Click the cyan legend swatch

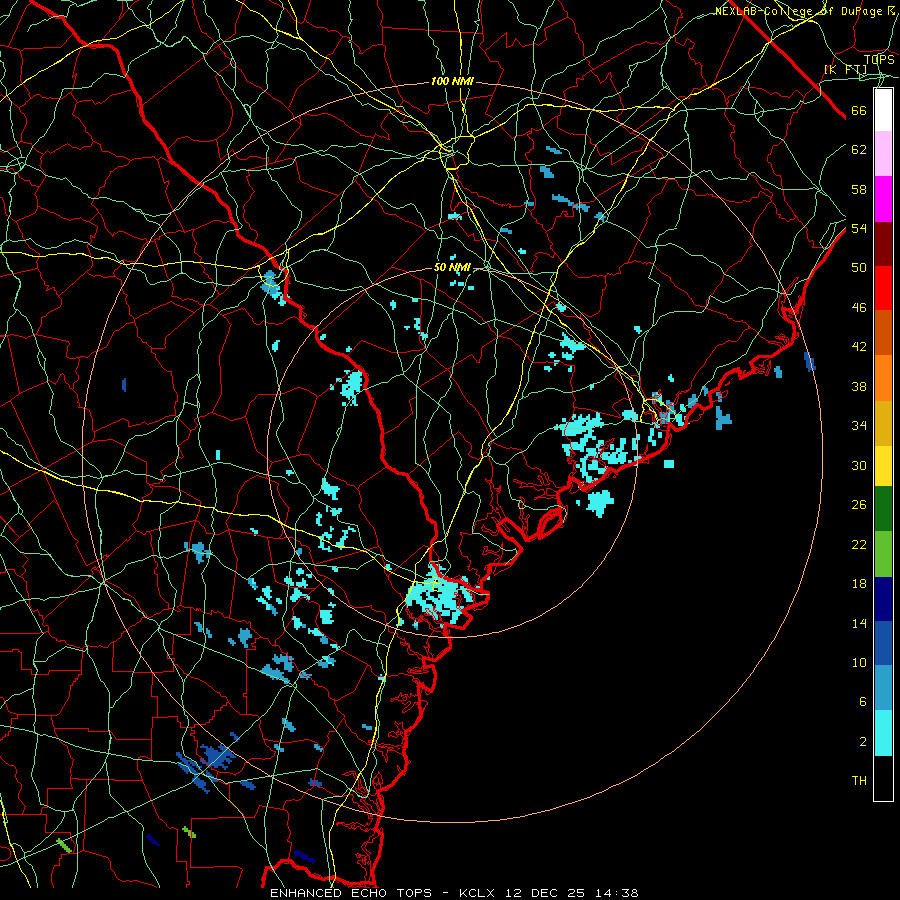click(x=883, y=733)
